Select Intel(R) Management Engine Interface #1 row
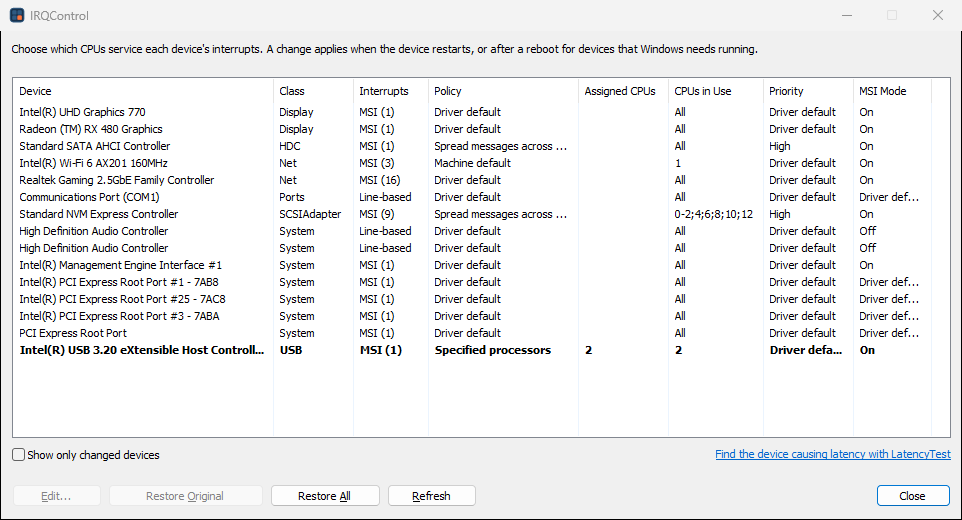This screenshot has height=520, width=962. click(x=472, y=265)
